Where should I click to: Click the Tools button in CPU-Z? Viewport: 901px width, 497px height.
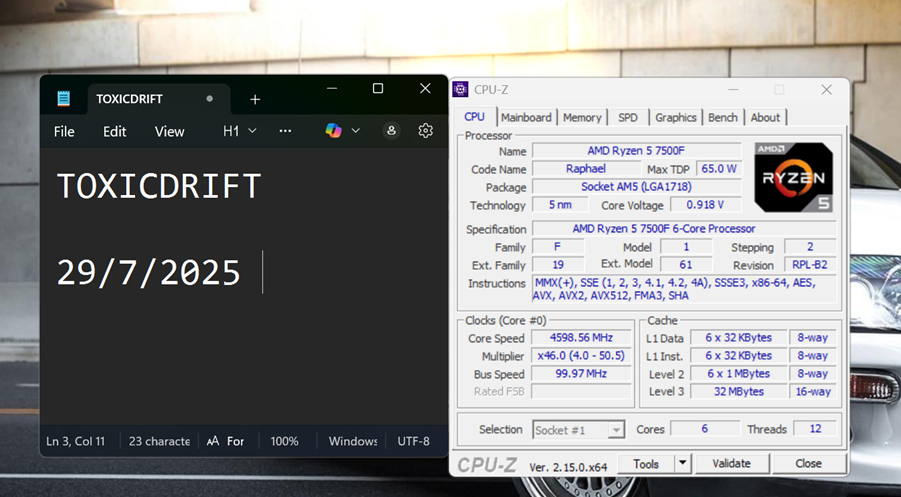[x=646, y=464]
